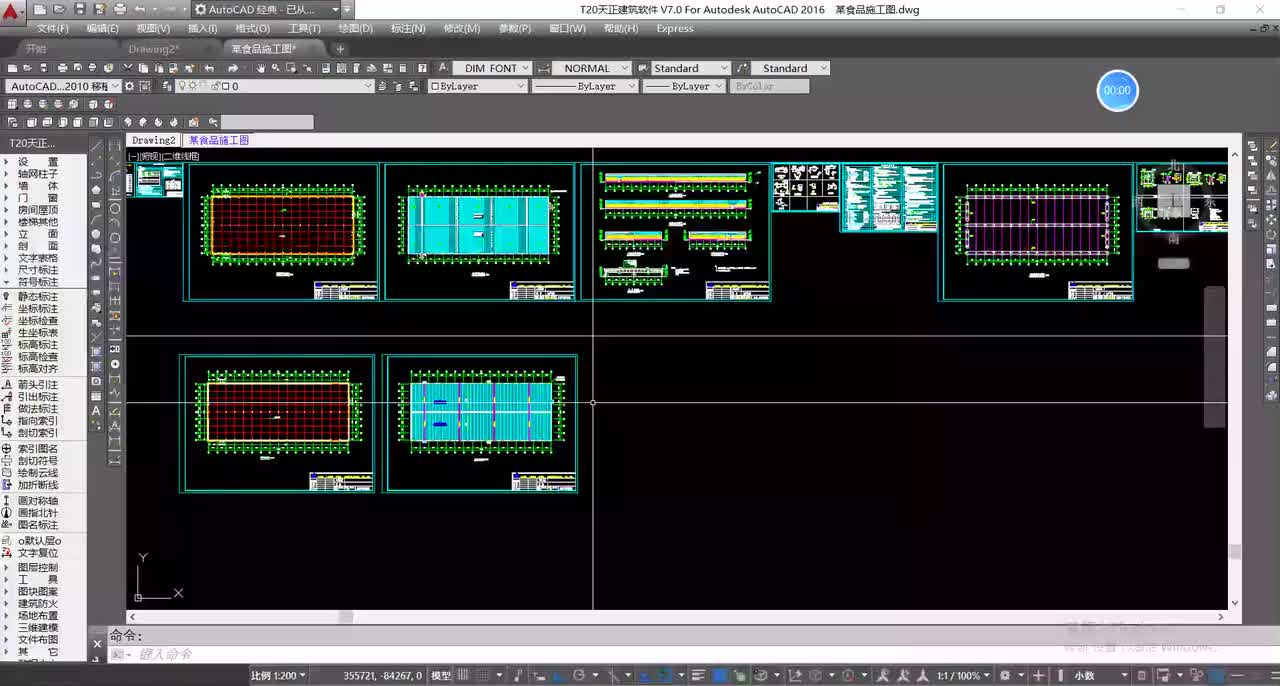This screenshot has height=686, width=1280.
Task: Click the status bar gear workspace switching icon
Action: pos(1007,676)
